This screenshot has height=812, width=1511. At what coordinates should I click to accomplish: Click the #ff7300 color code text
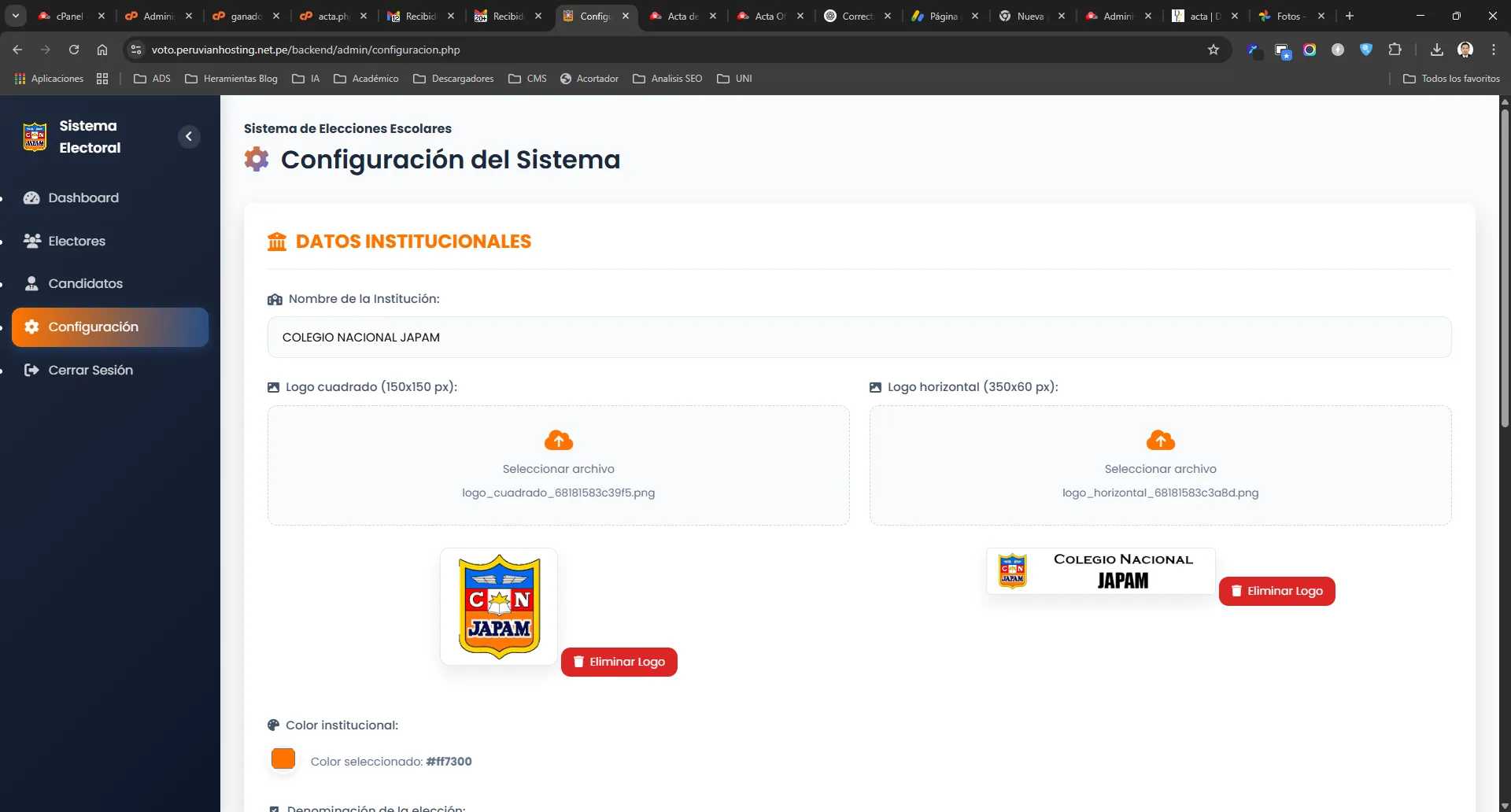coord(449,762)
